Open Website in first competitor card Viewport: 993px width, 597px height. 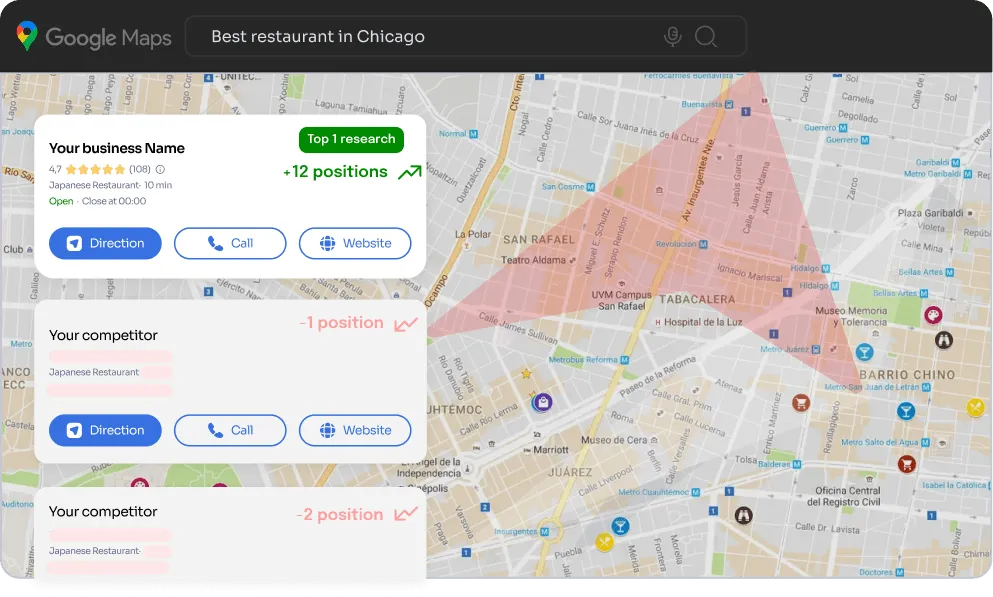click(355, 430)
